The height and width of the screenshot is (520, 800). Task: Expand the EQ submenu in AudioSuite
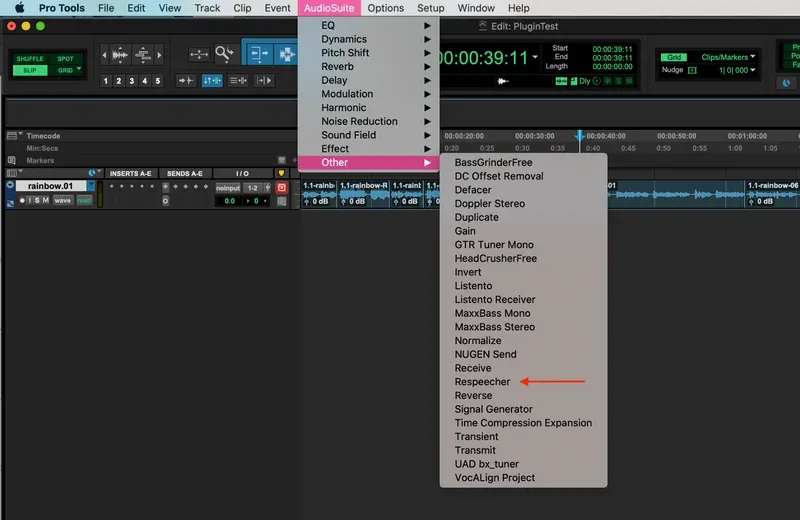[368, 26]
